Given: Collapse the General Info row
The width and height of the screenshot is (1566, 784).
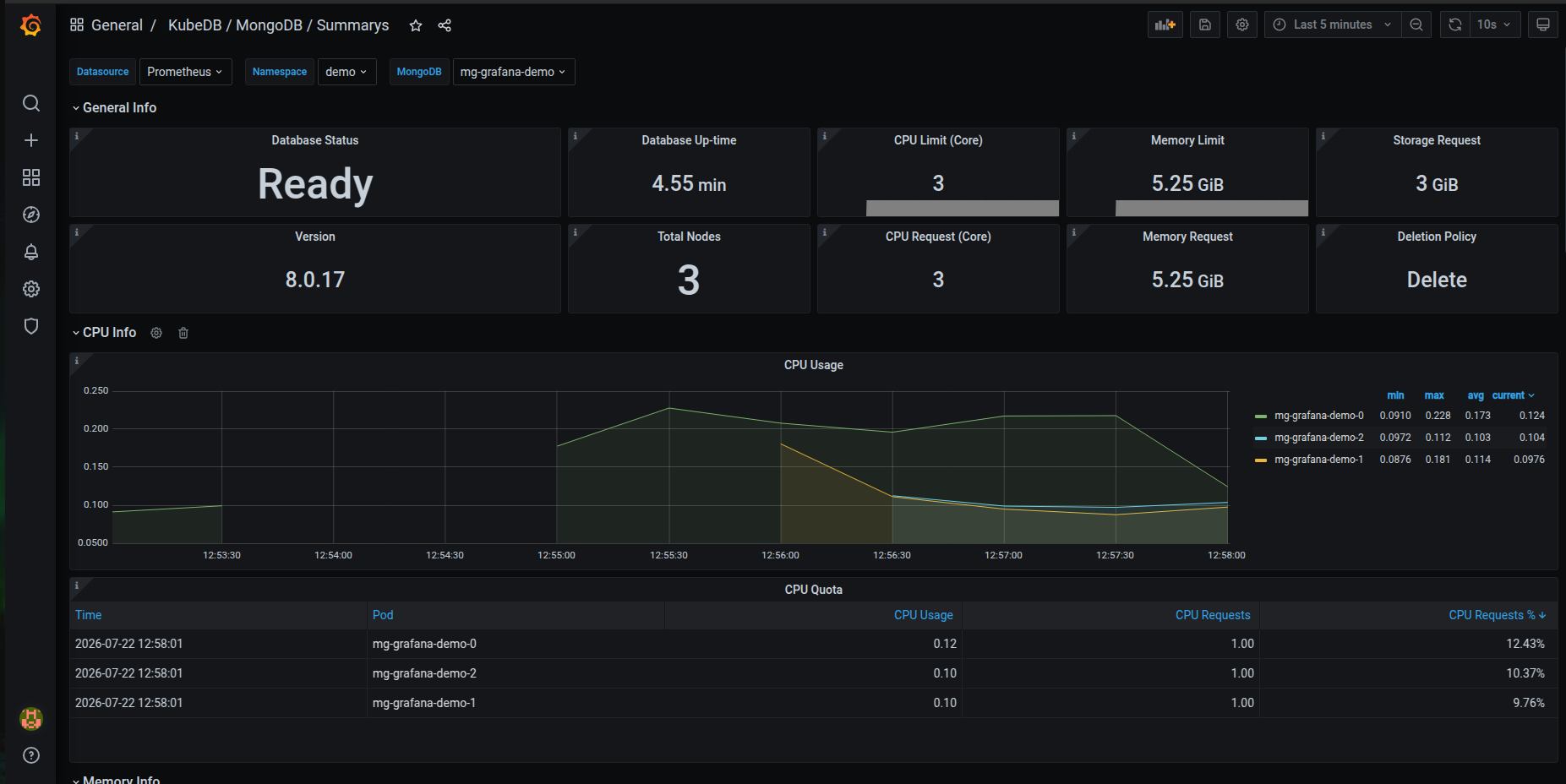Looking at the screenshot, I should click(114, 108).
